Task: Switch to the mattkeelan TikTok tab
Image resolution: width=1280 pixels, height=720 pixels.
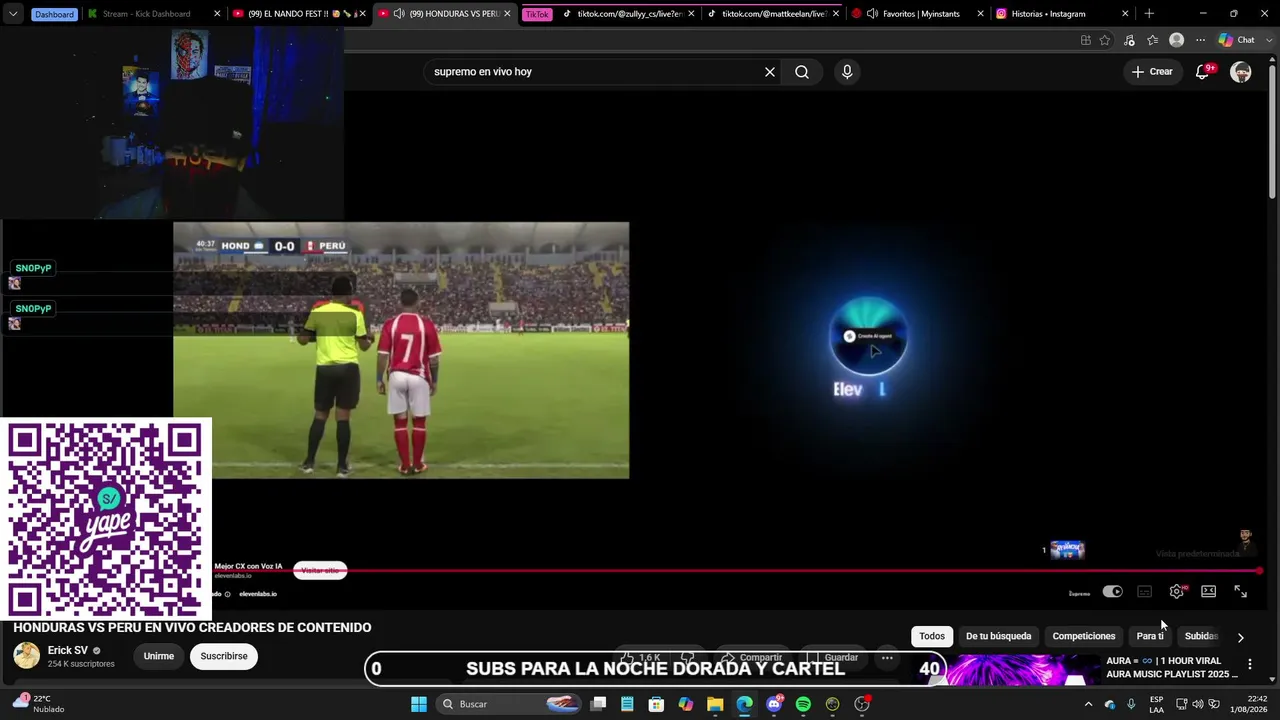Action: 772,14
